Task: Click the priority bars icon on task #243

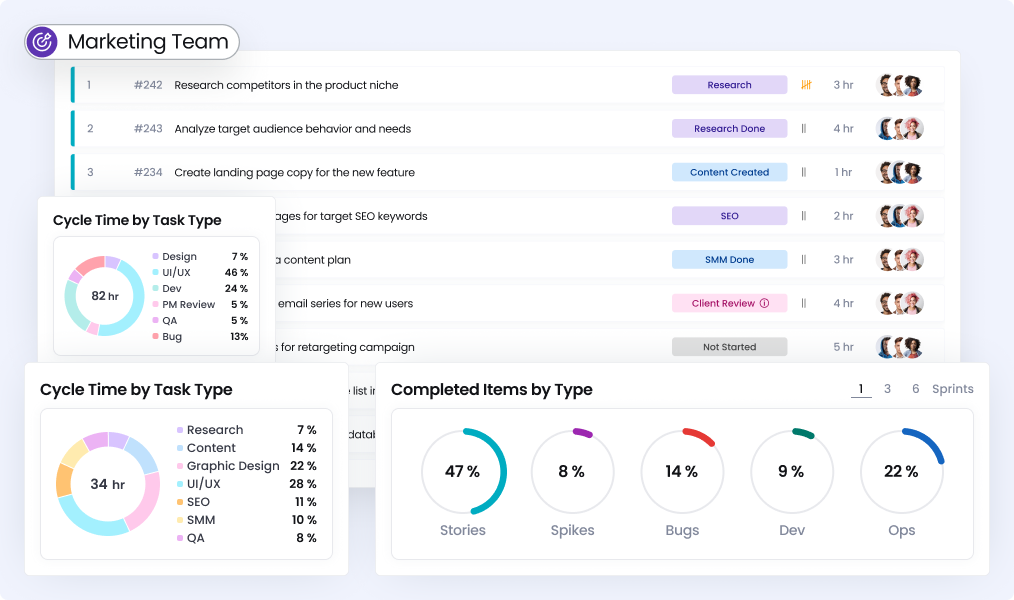Action: (x=803, y=129)
